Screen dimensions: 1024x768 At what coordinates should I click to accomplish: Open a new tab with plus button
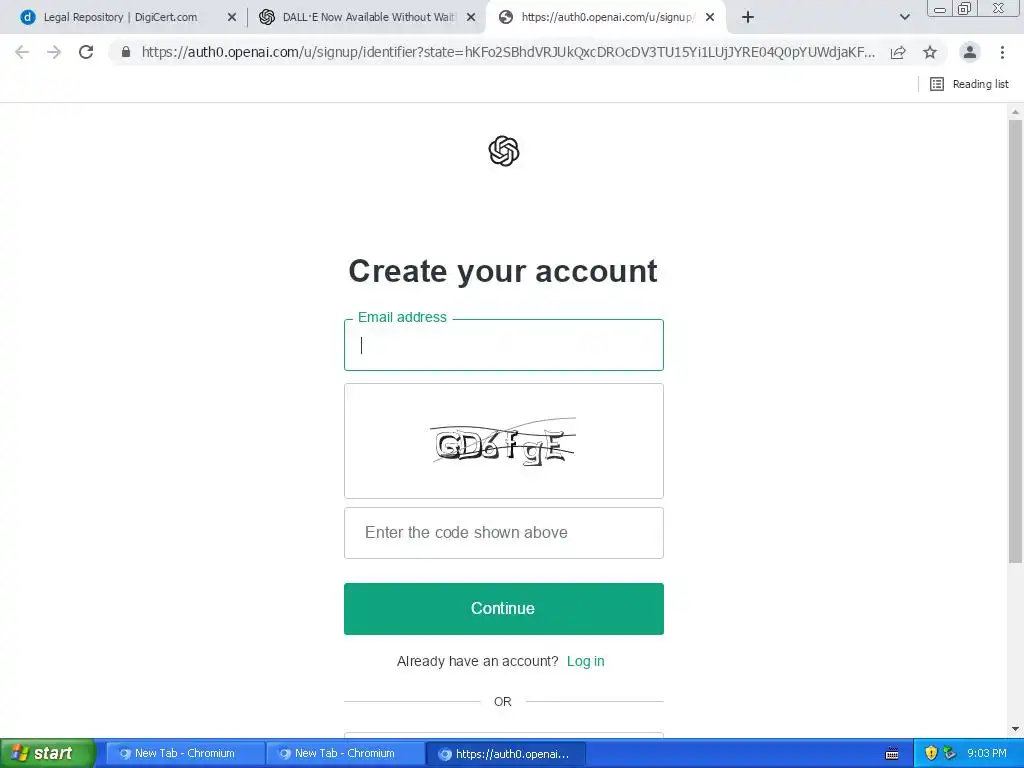tap(748, 17)
